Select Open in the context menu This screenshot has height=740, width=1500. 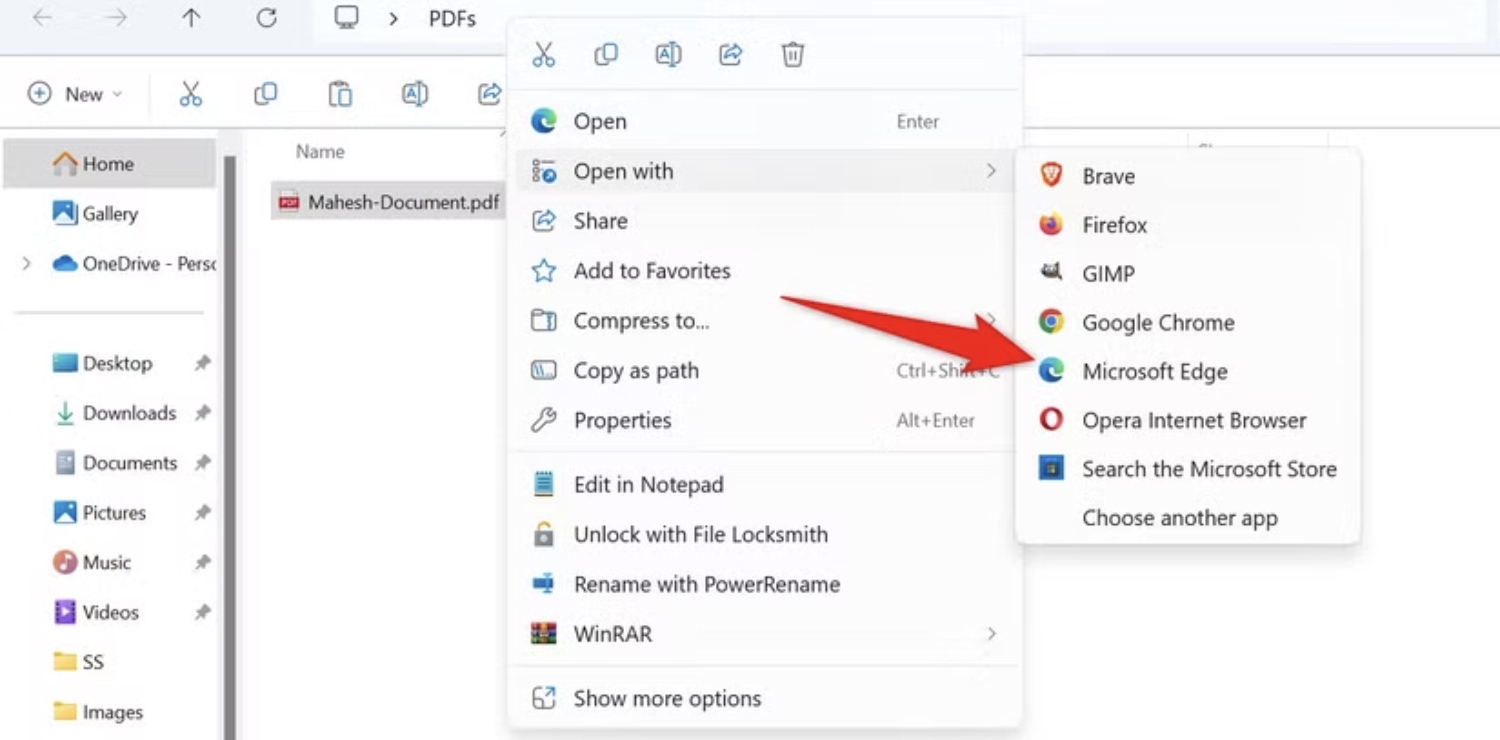(764, 122)
